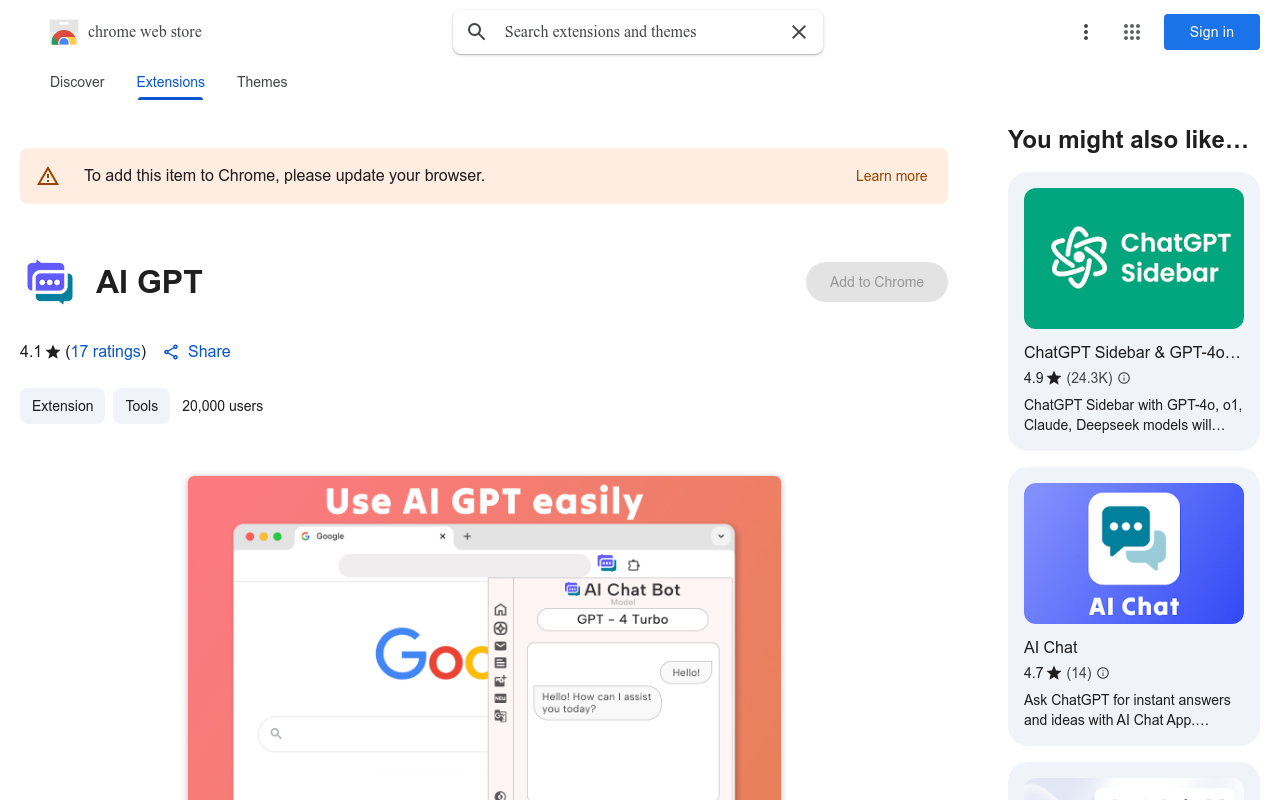The width and height of the screenshot is (1280, 800).
Task: Click the warning triangle icon in banner
Action: (x=48, y=176)
